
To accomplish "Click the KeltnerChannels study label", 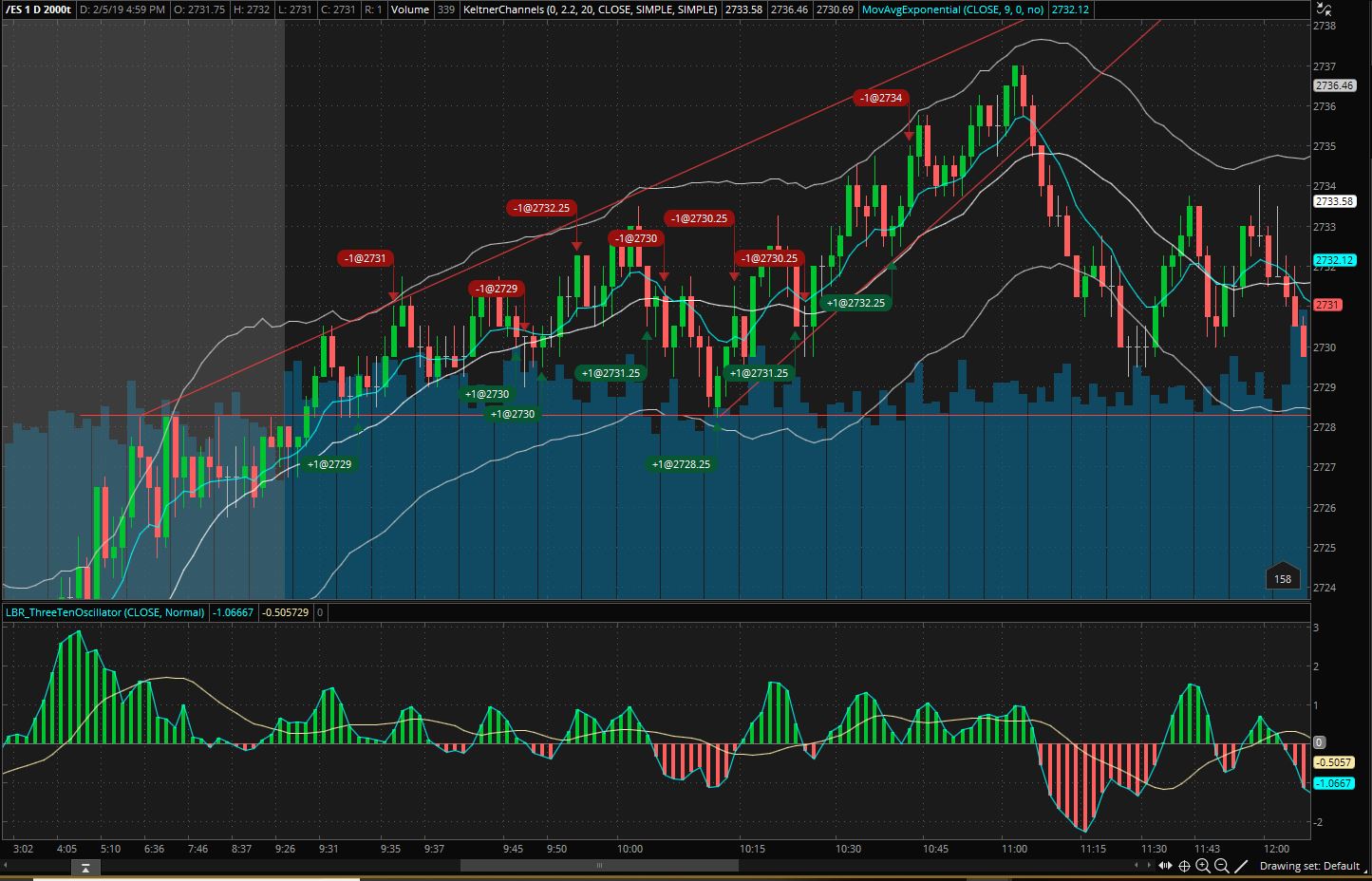I will coord(591,9).
